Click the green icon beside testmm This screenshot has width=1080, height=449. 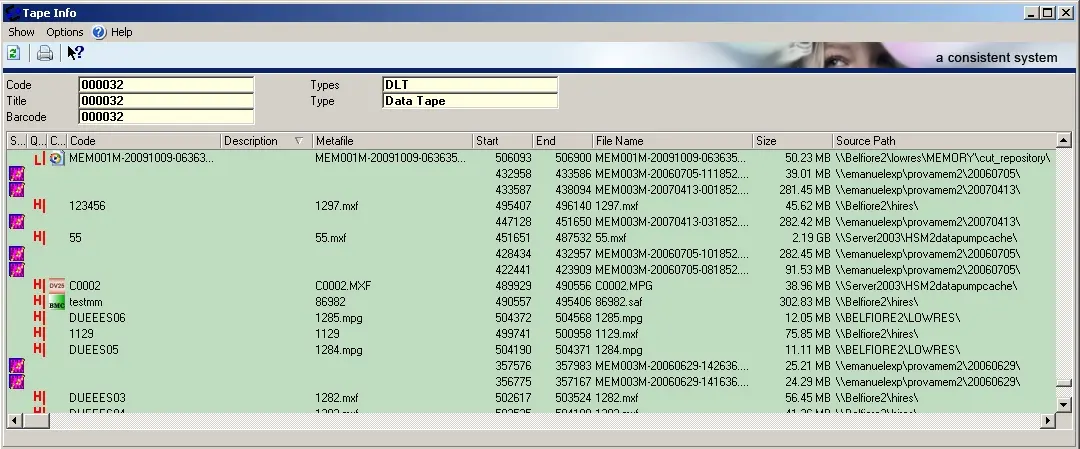coord(57,302)
